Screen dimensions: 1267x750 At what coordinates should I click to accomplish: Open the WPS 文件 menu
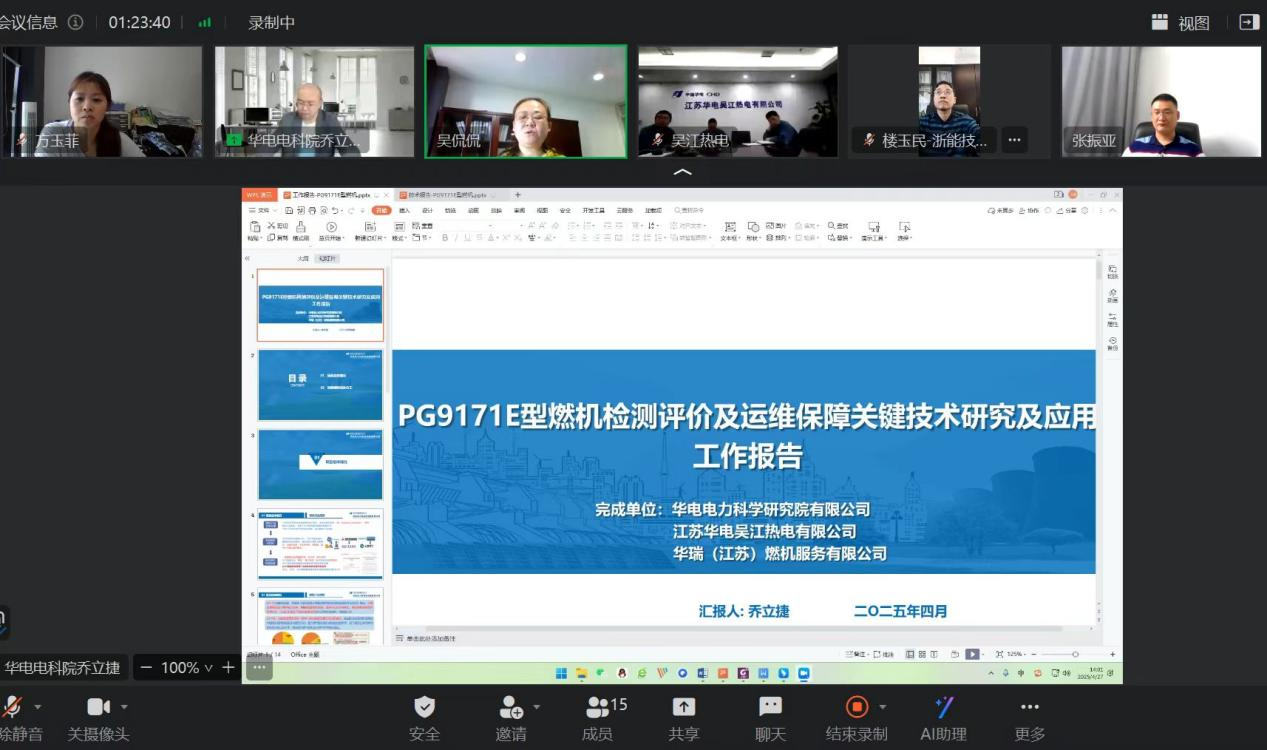[264, 211]
